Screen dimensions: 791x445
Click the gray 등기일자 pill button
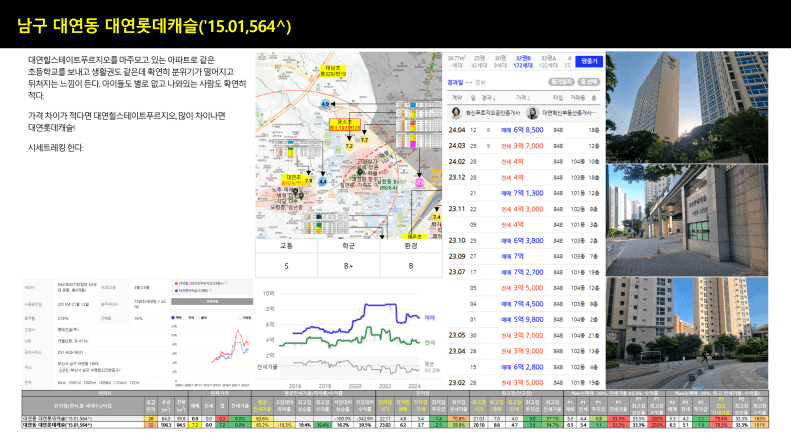point(561,82)
